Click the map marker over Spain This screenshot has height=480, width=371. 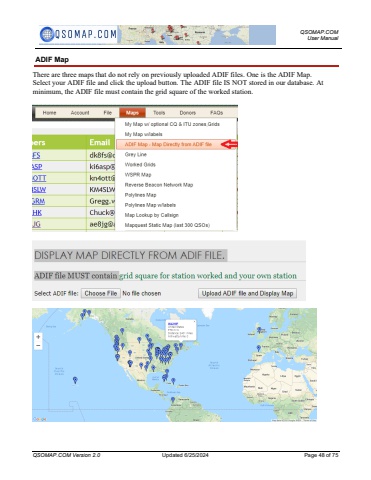[x=259, y=348]
